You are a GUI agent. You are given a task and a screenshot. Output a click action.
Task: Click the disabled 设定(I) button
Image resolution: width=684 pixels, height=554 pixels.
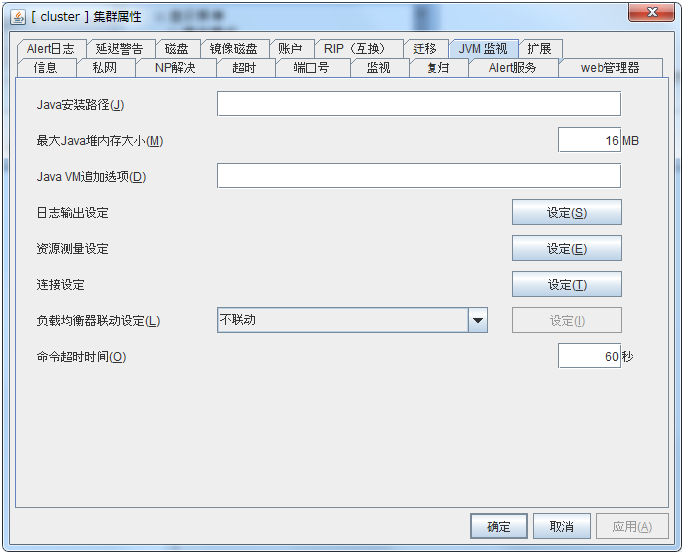click(x=567, y=321)
